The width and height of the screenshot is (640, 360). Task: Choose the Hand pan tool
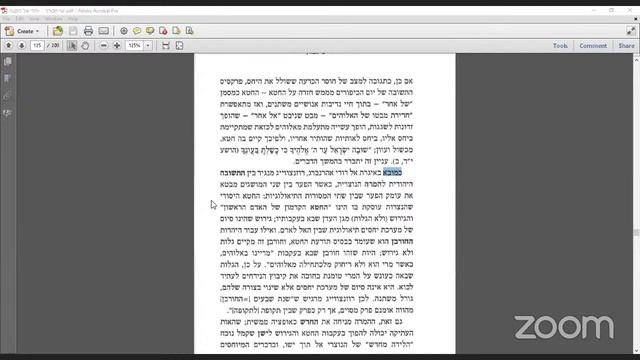(x=85, y=46)
